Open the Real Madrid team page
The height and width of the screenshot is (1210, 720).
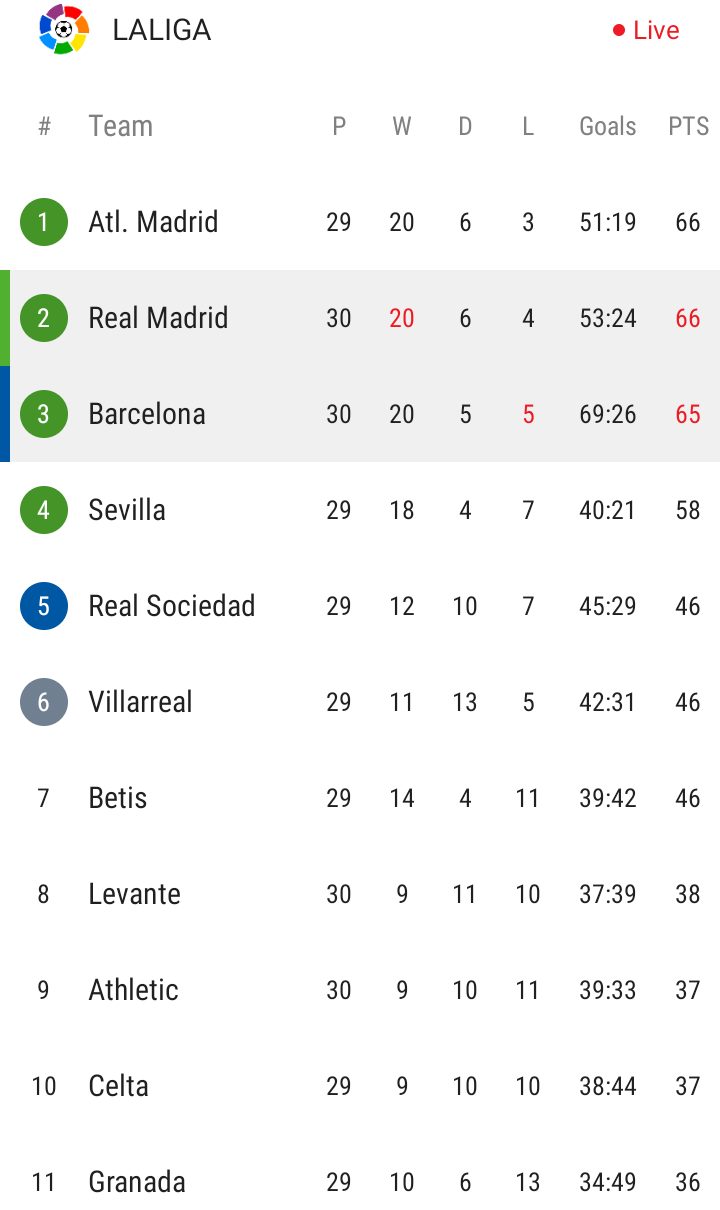point(158,318)
